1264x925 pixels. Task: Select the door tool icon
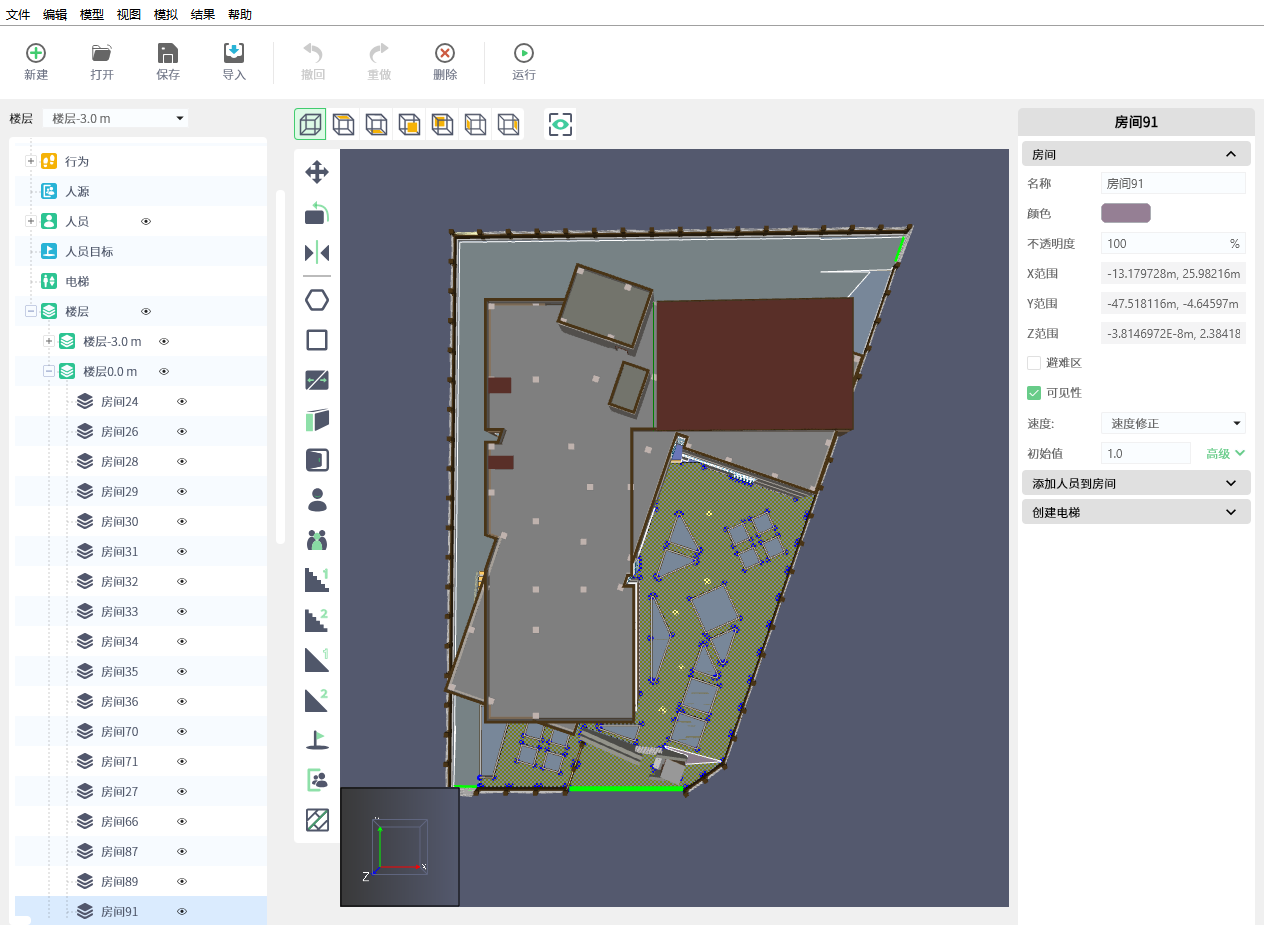(317, 460)
